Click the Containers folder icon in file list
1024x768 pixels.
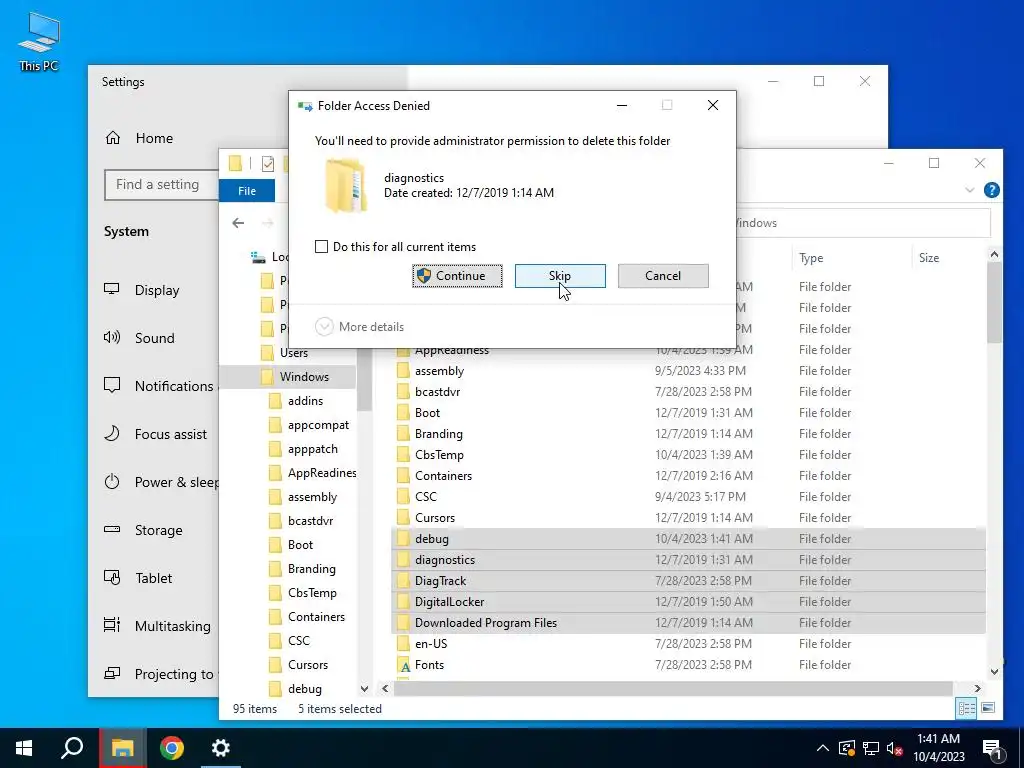tap(404, 475)
